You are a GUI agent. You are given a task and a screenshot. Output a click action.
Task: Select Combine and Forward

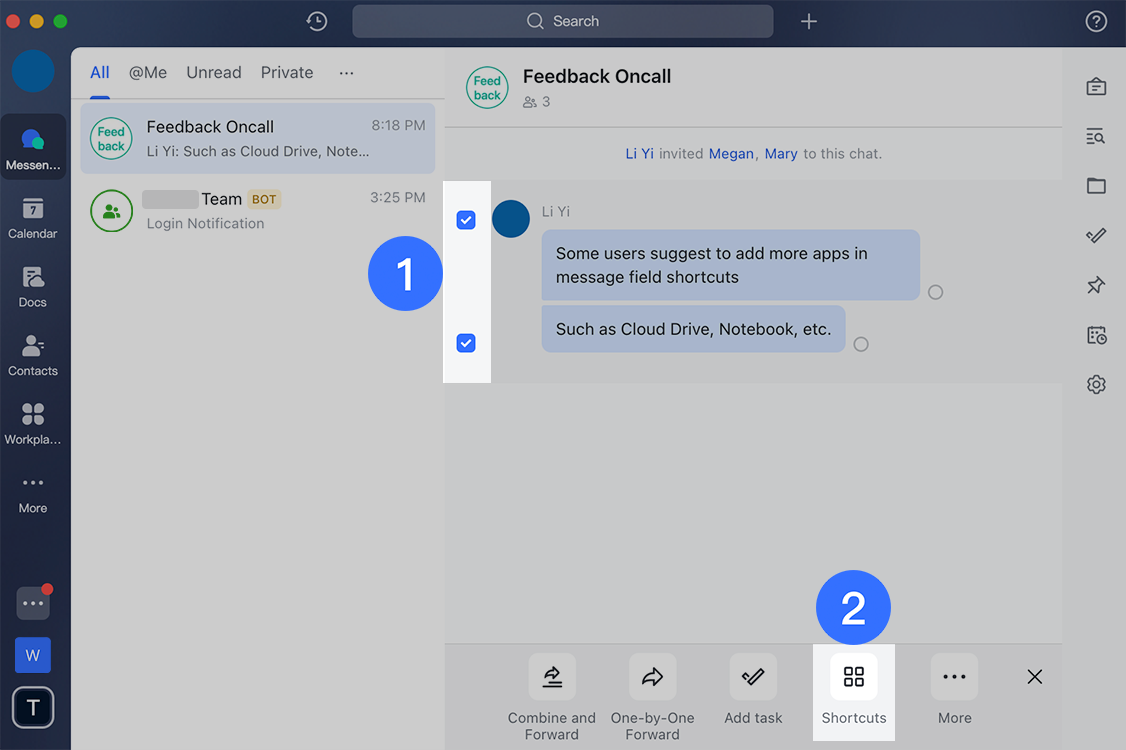551,676
